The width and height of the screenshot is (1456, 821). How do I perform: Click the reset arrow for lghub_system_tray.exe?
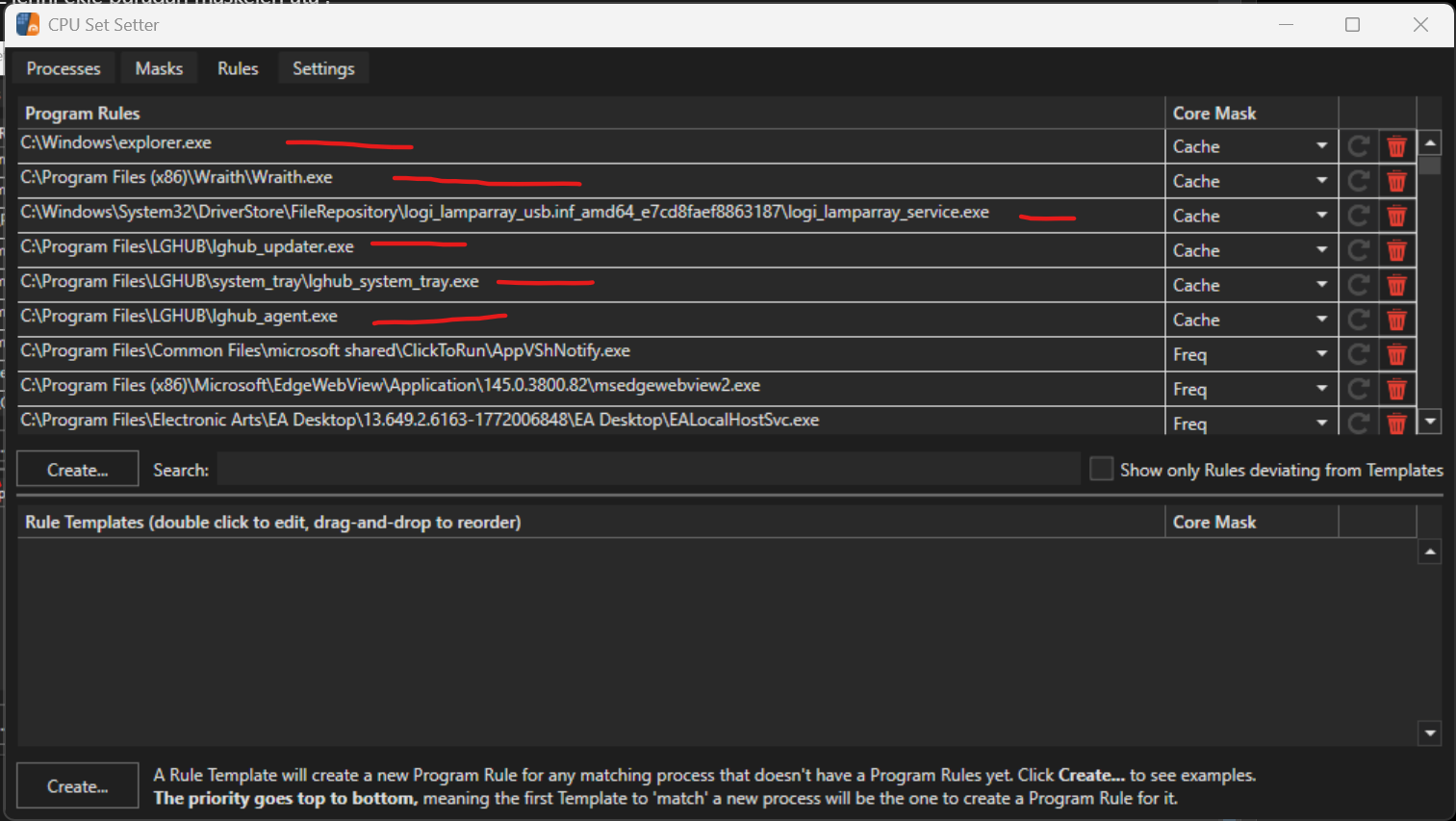click(x=1359, y=285)
